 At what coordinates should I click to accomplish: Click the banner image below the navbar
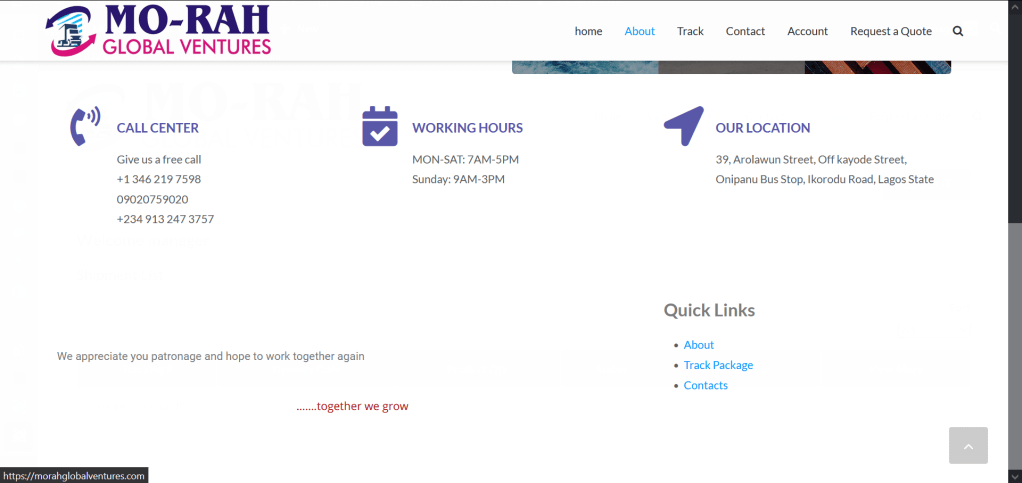coord(731,67)
